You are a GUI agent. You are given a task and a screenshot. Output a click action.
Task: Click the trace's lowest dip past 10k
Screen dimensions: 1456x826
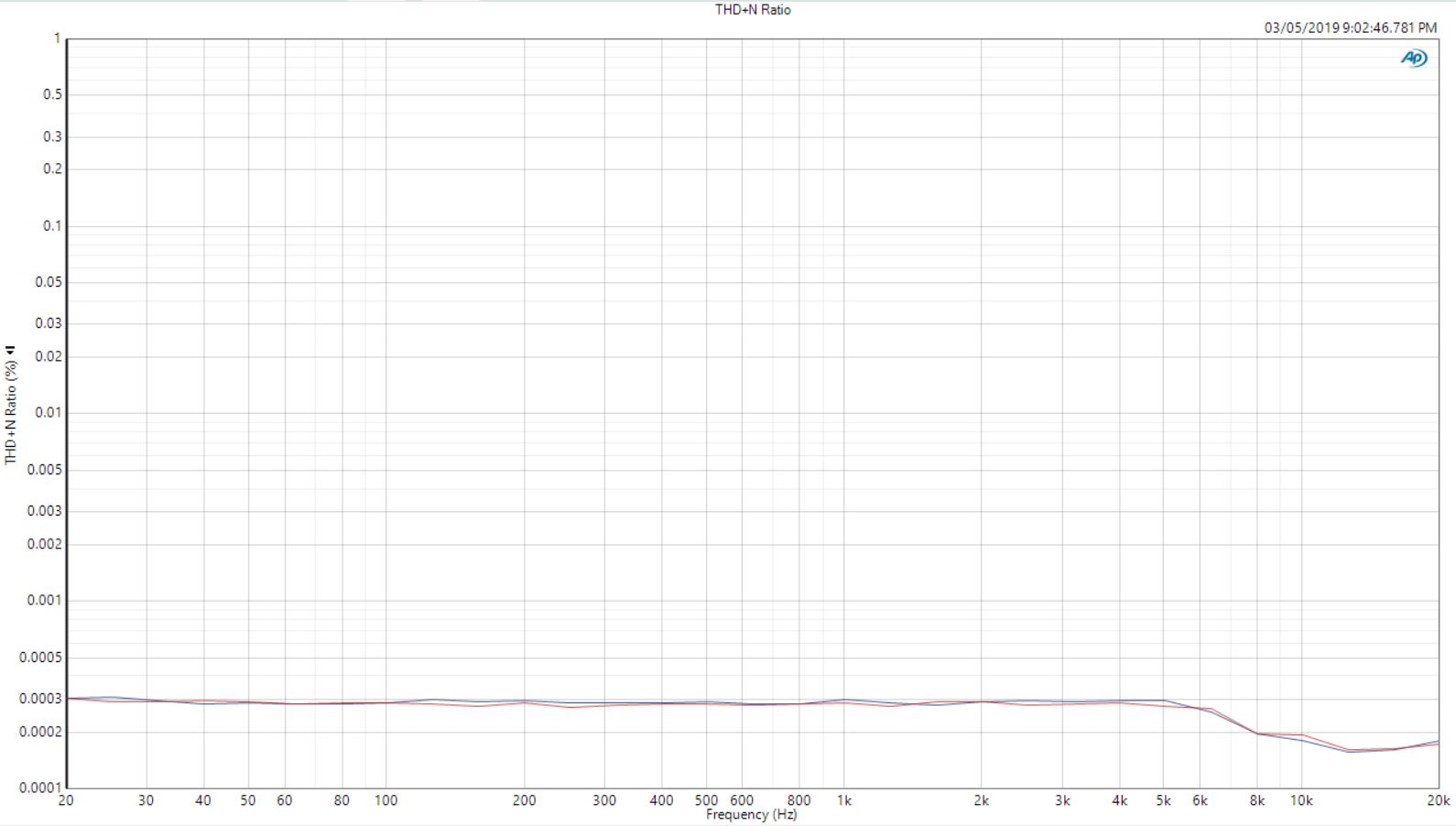tap(1350, 751)
